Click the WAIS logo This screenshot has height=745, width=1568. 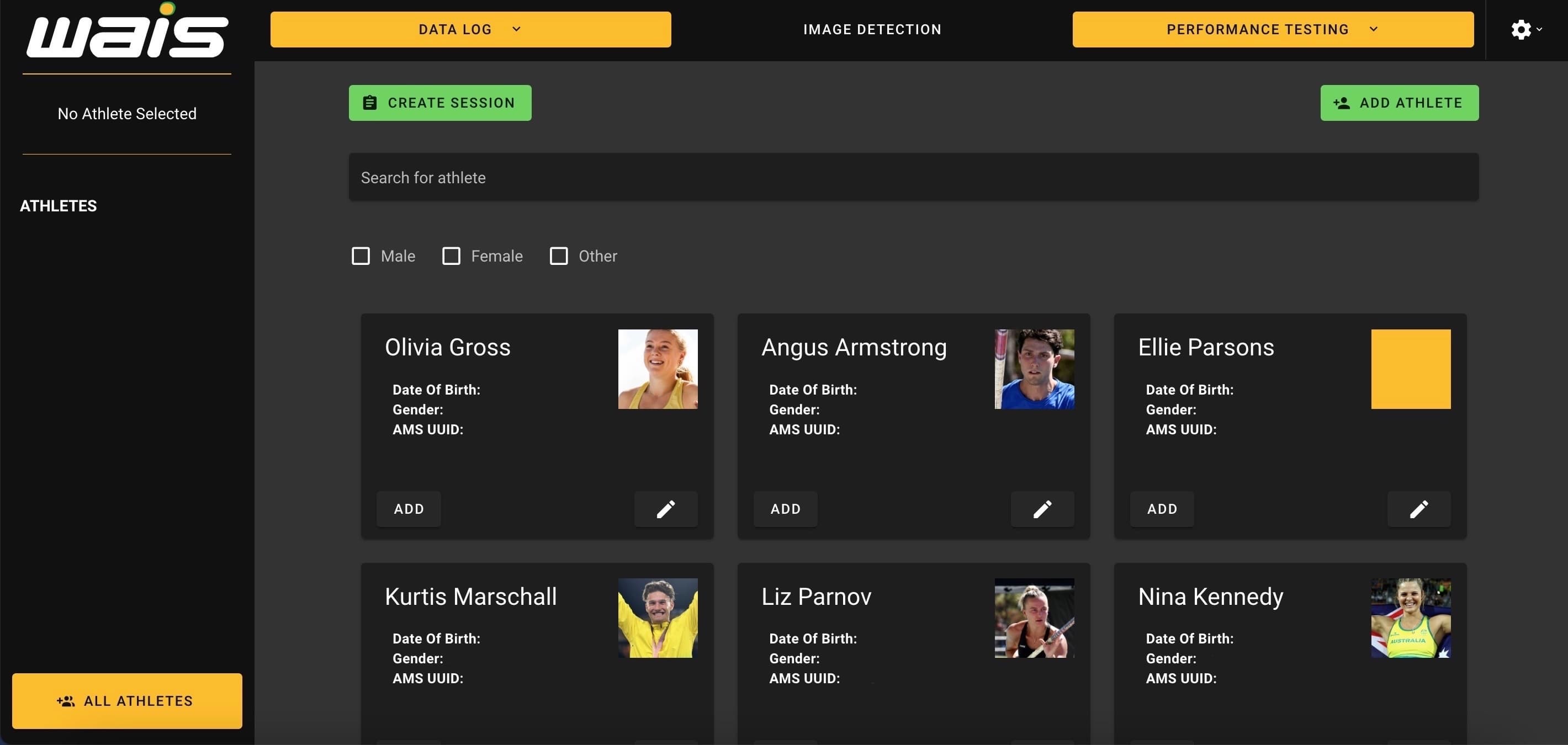[x=127, y=30]
